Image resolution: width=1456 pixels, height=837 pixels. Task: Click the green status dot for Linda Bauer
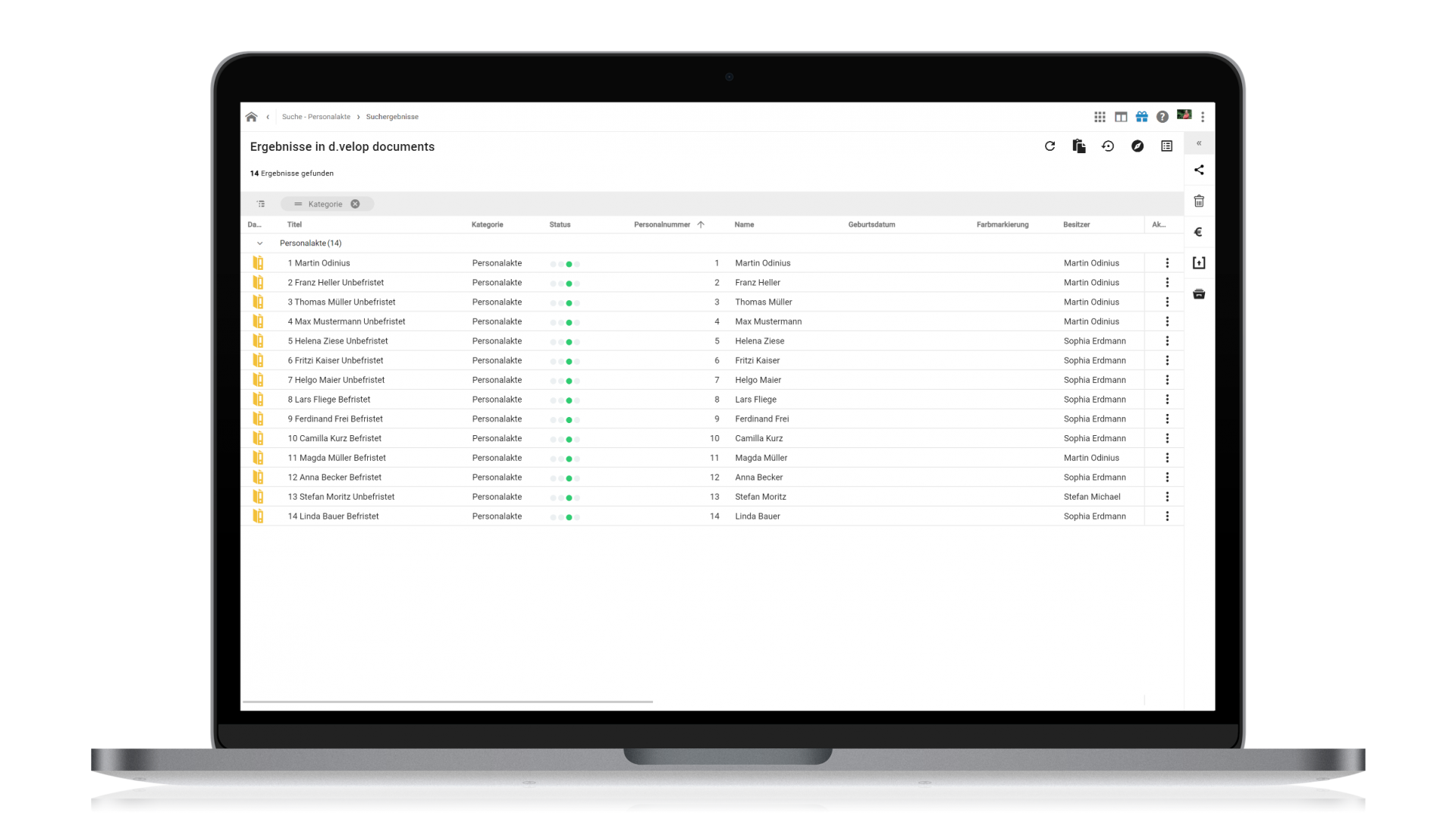pyautogui.click(x=568, y=516)
